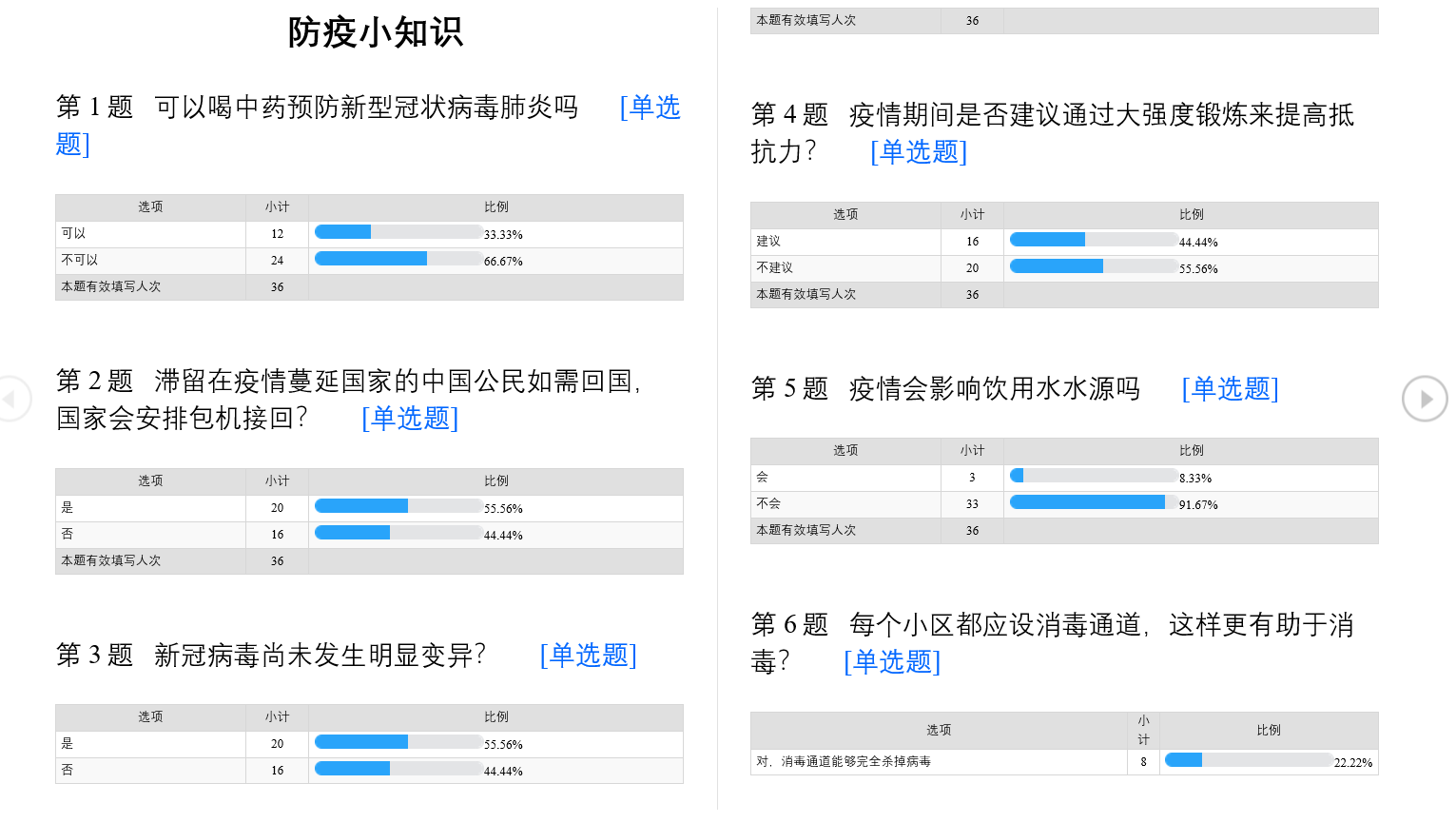Click the 单选题 link of question 2
Viewport: 1456px width, 823px height.
(x=410, y=418)
